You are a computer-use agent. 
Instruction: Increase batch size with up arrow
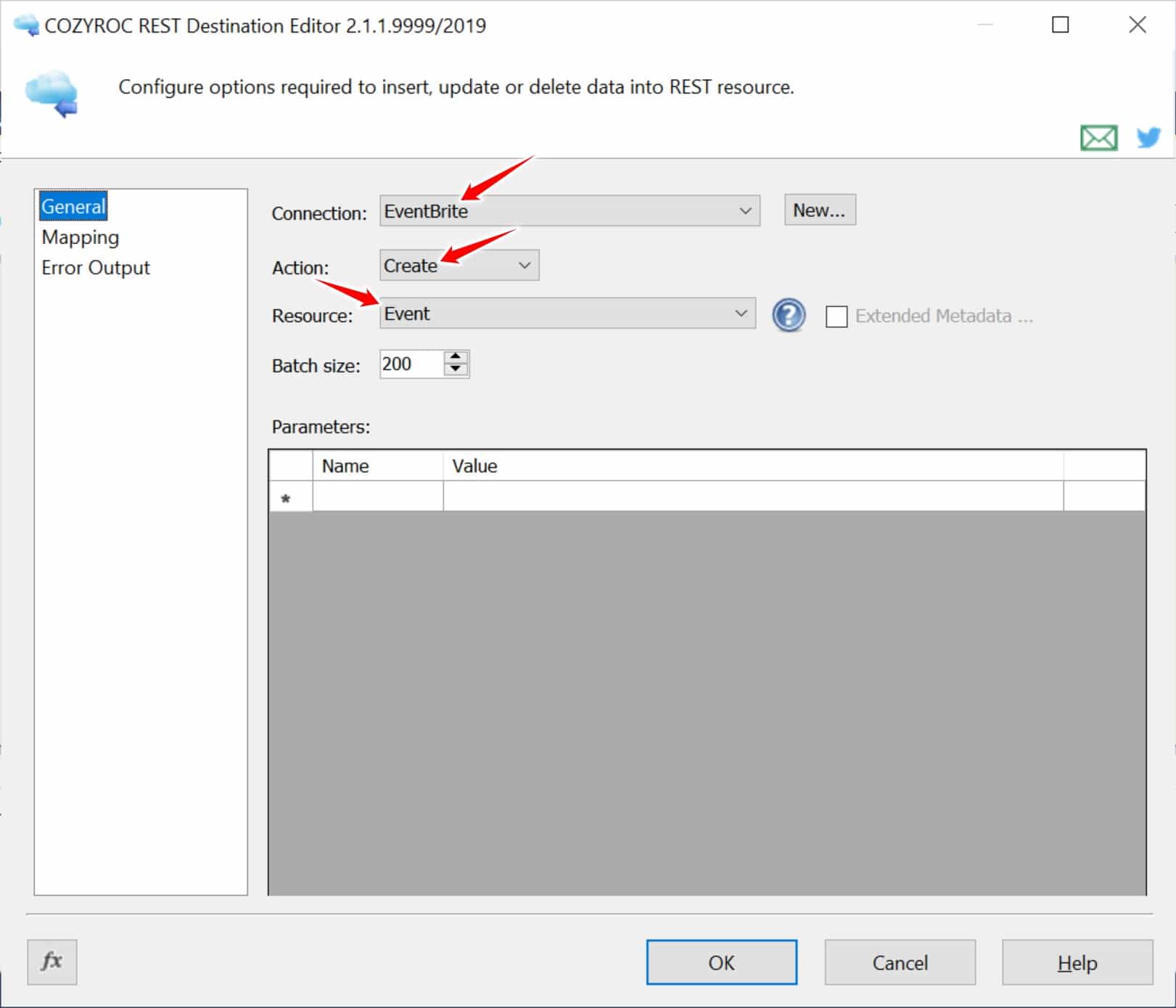(x=456, y=356)
